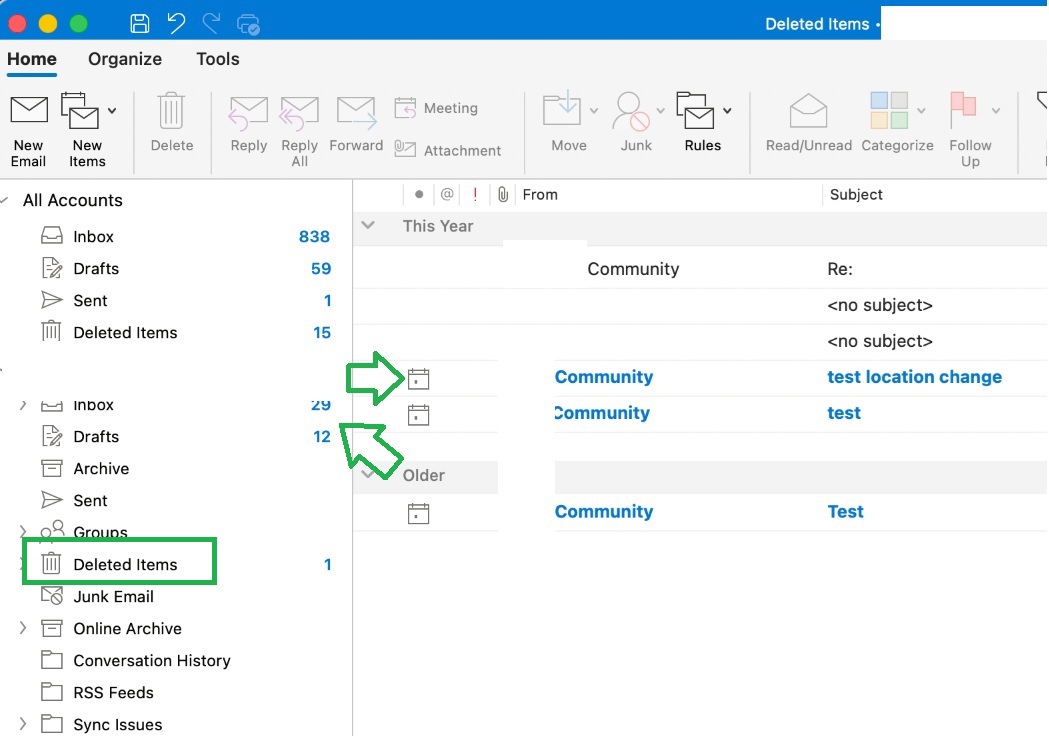The image size is (1049, 744).
Task: Switch to the Organize tab
Action: click(125, 59)
